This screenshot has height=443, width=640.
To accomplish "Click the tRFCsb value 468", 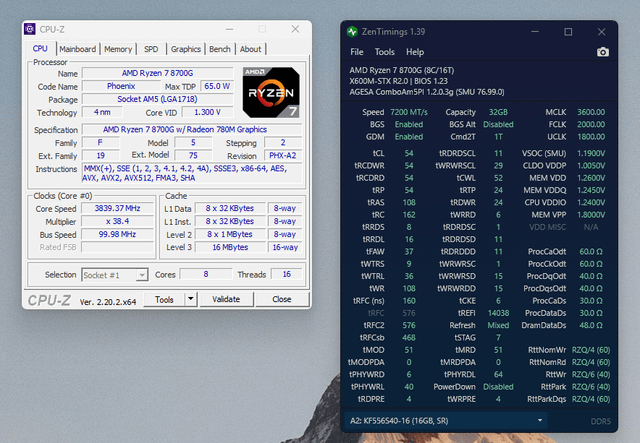I will tap(409, 338).
